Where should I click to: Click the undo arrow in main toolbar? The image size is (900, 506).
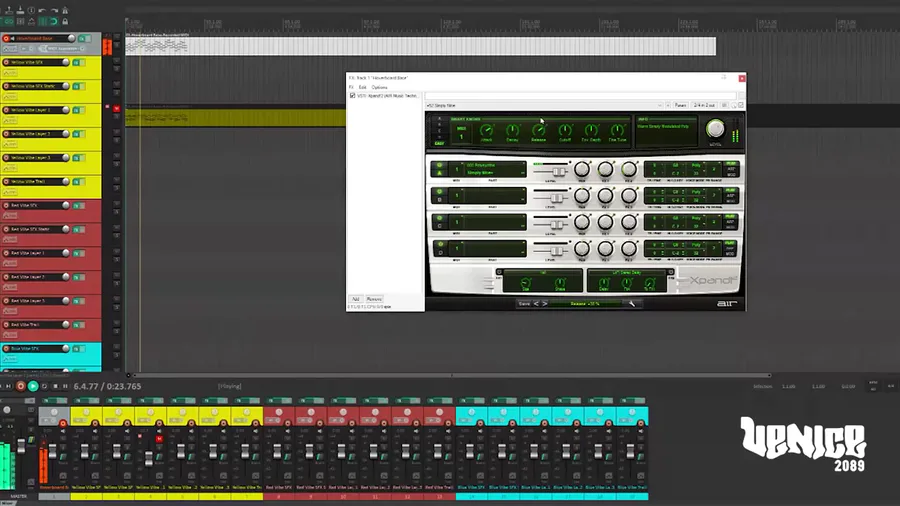pos(42,10)
